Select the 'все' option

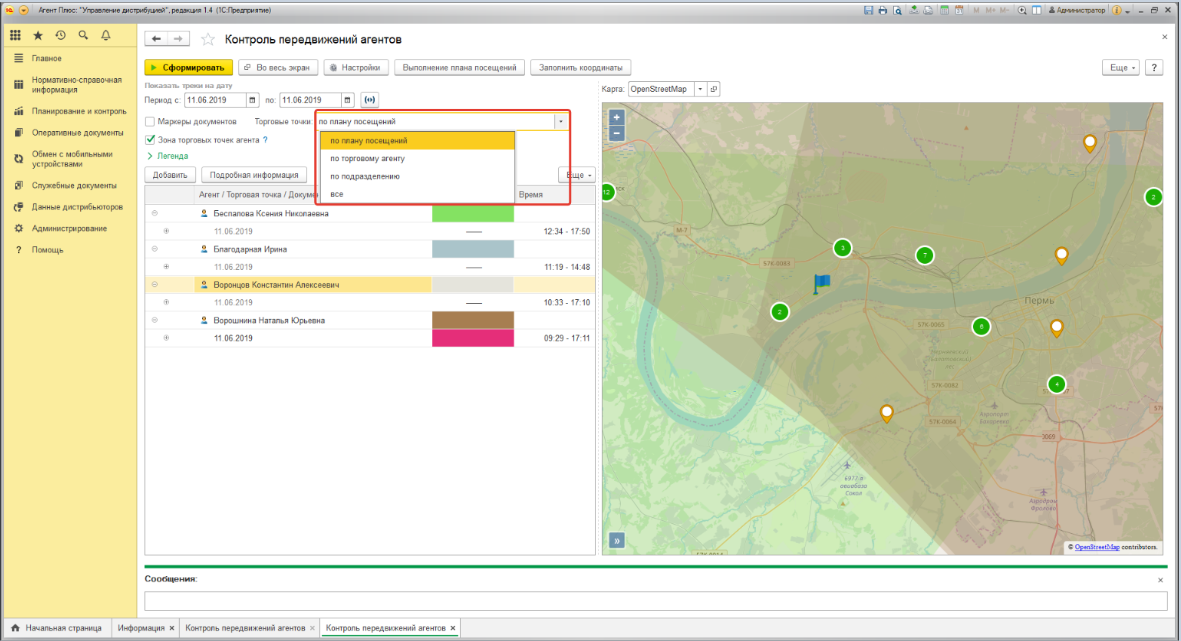tap(417, 194)
